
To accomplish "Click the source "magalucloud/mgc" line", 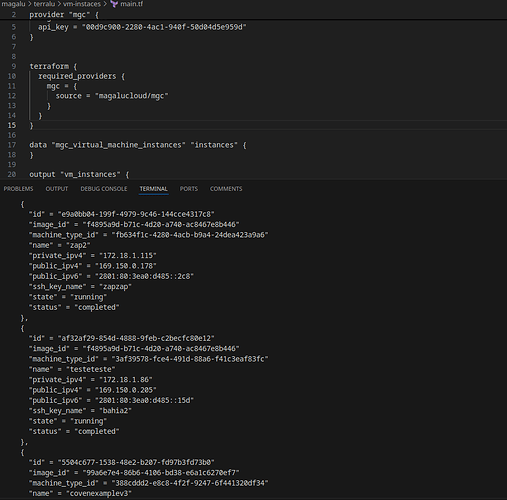I will click(112, 96).
